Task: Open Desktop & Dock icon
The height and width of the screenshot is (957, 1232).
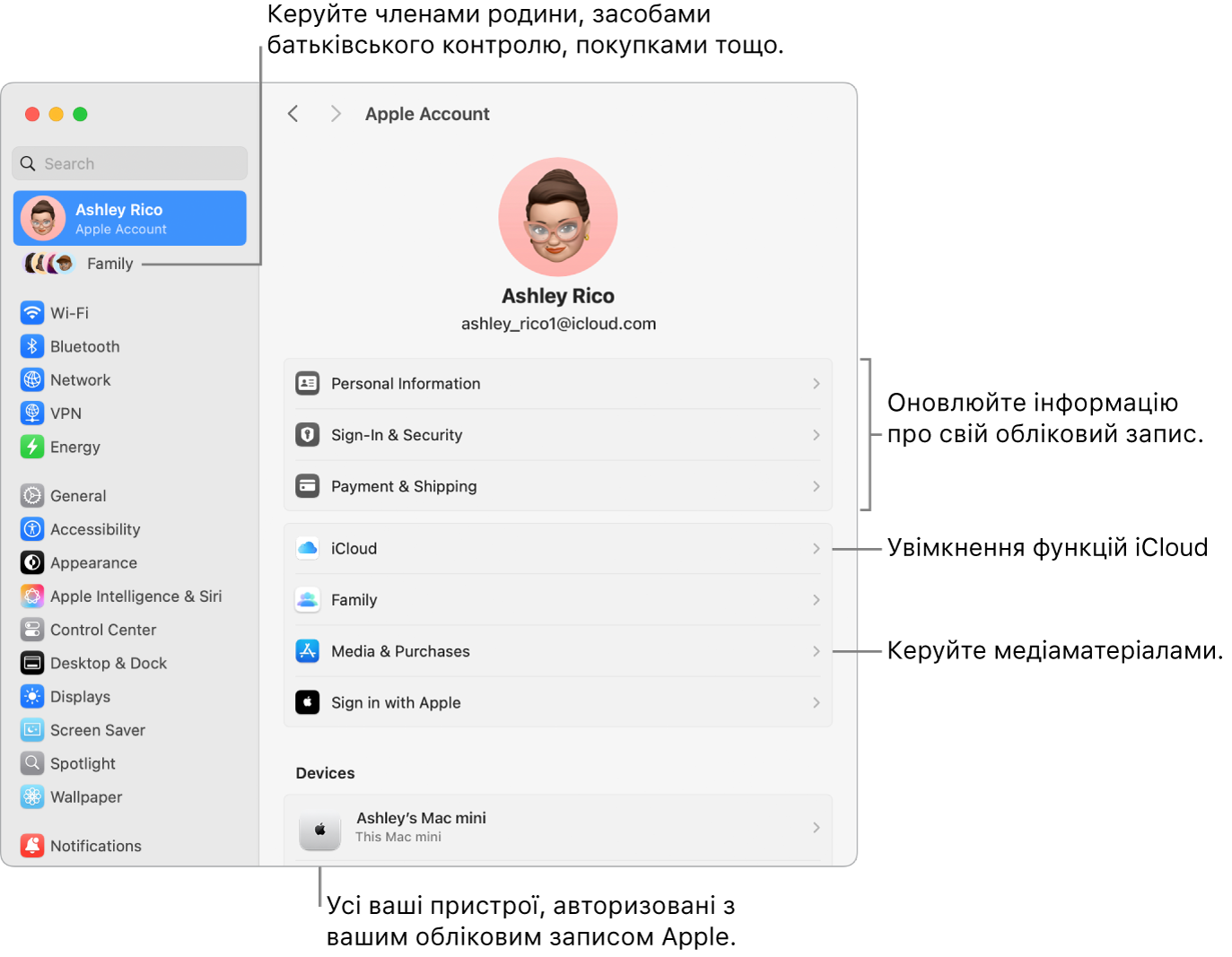Action: click(32, 663)
